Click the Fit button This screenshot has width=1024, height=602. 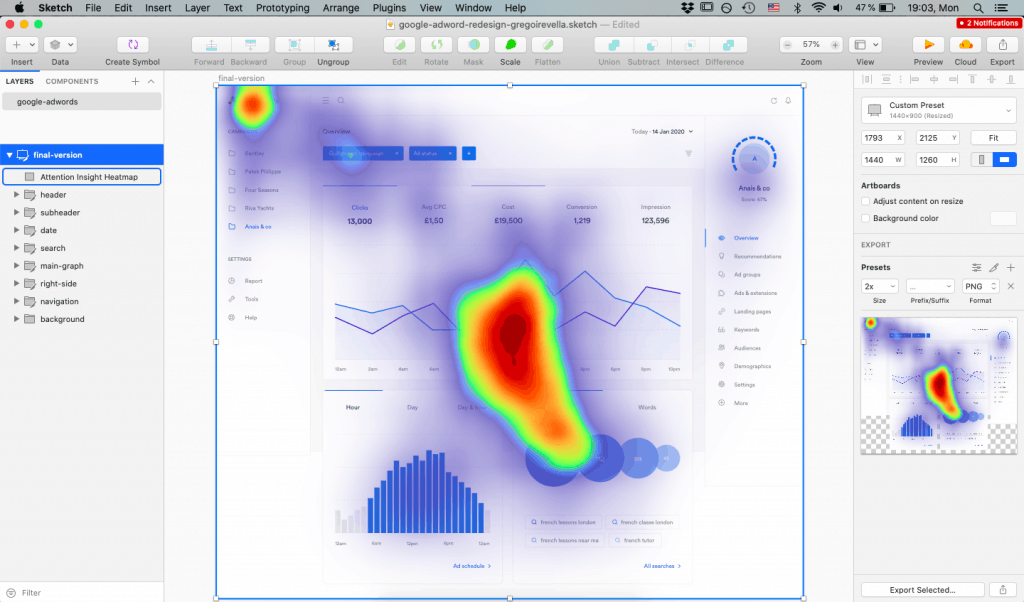click(x=993, y=138)
